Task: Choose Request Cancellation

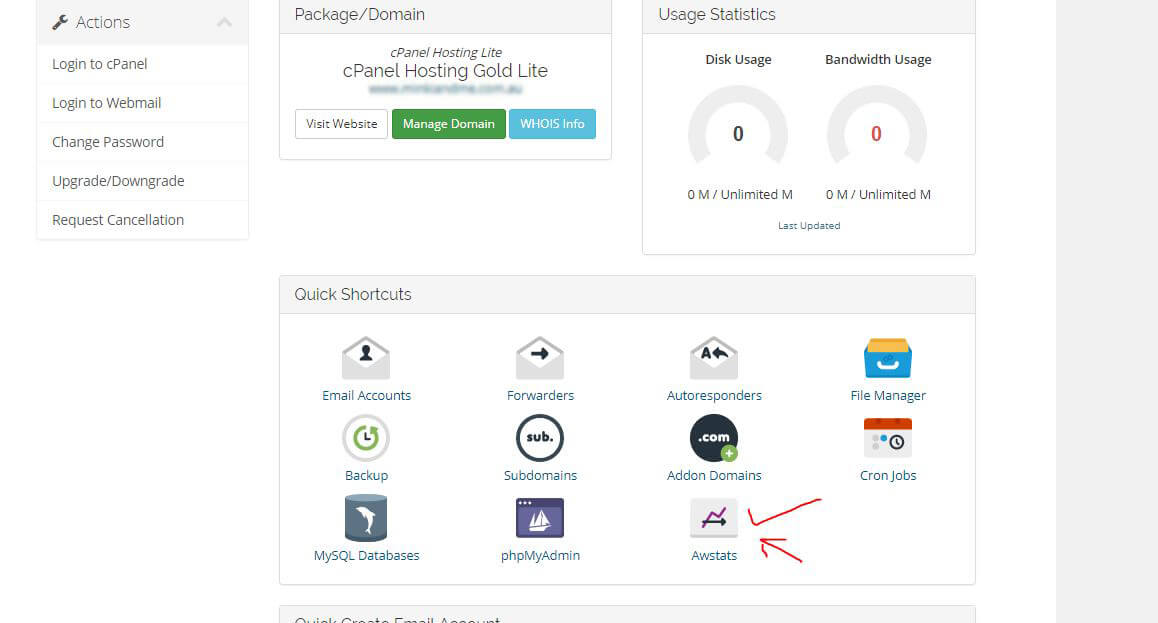Action: pyautogui.click(x=143, y=220)
